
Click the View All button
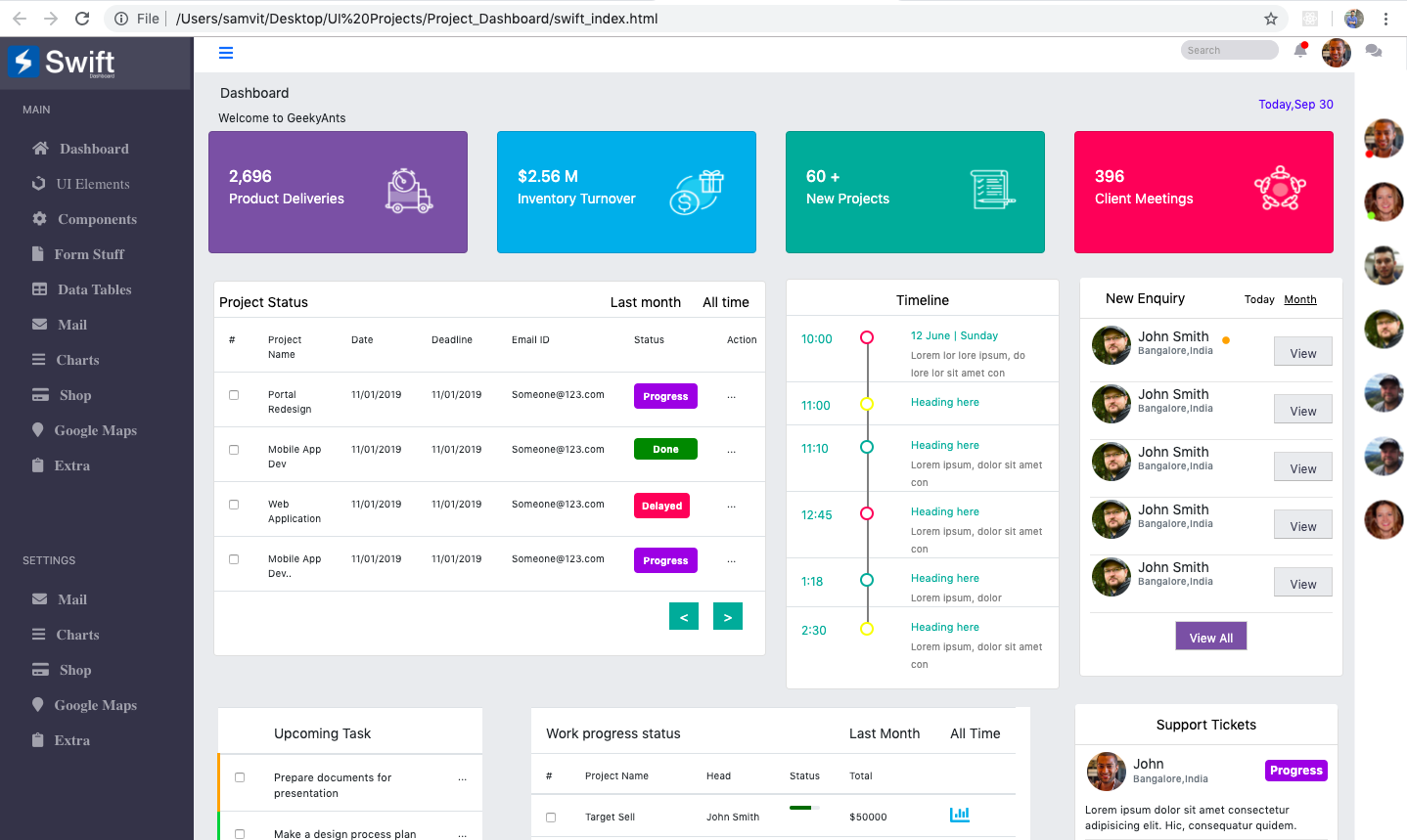click(x=1210, y=636)
